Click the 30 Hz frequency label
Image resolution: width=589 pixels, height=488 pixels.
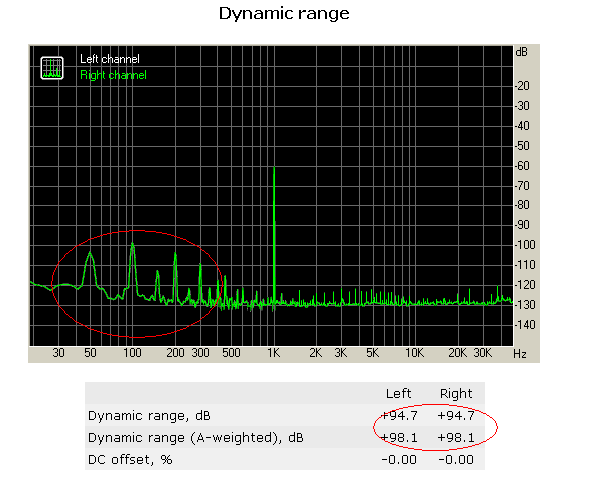point(58,353)
